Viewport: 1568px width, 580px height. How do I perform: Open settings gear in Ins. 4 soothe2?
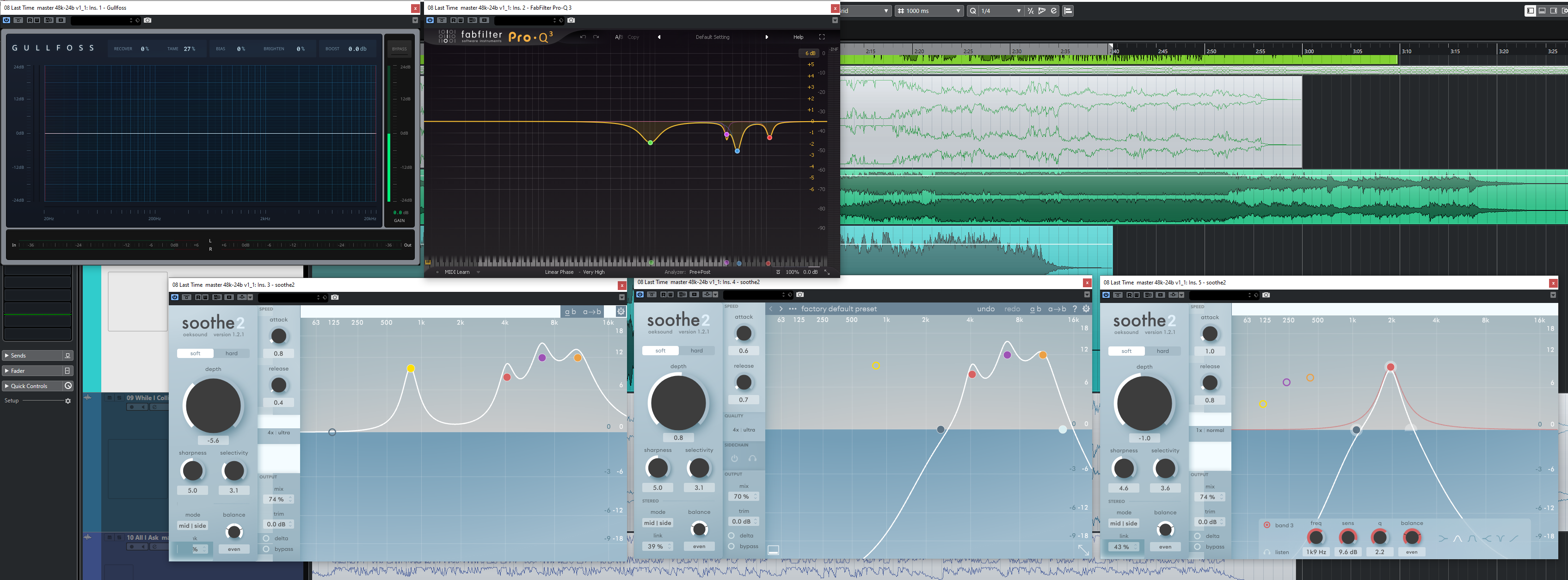click(1087, 309)
